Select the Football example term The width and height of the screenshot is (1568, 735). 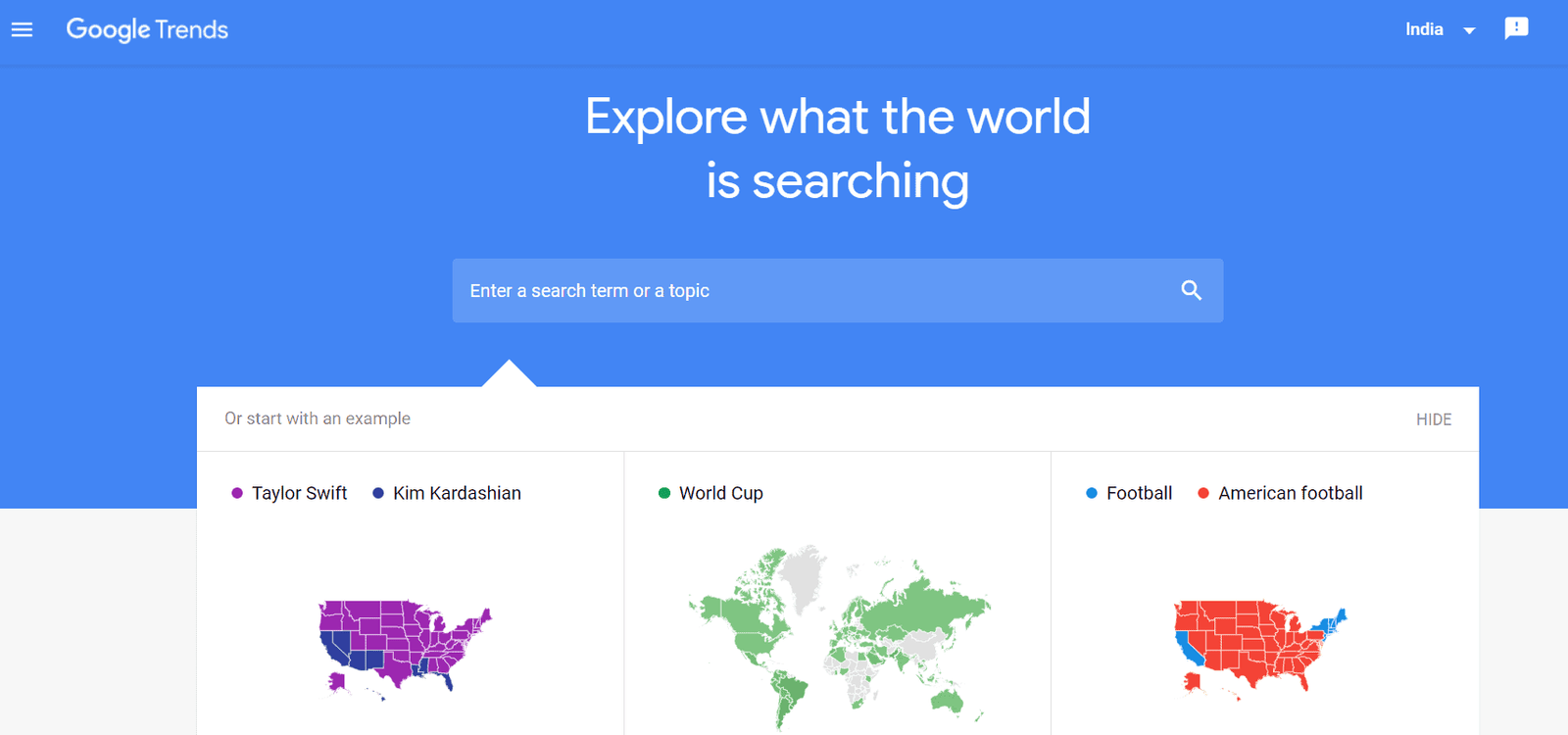1139,493
